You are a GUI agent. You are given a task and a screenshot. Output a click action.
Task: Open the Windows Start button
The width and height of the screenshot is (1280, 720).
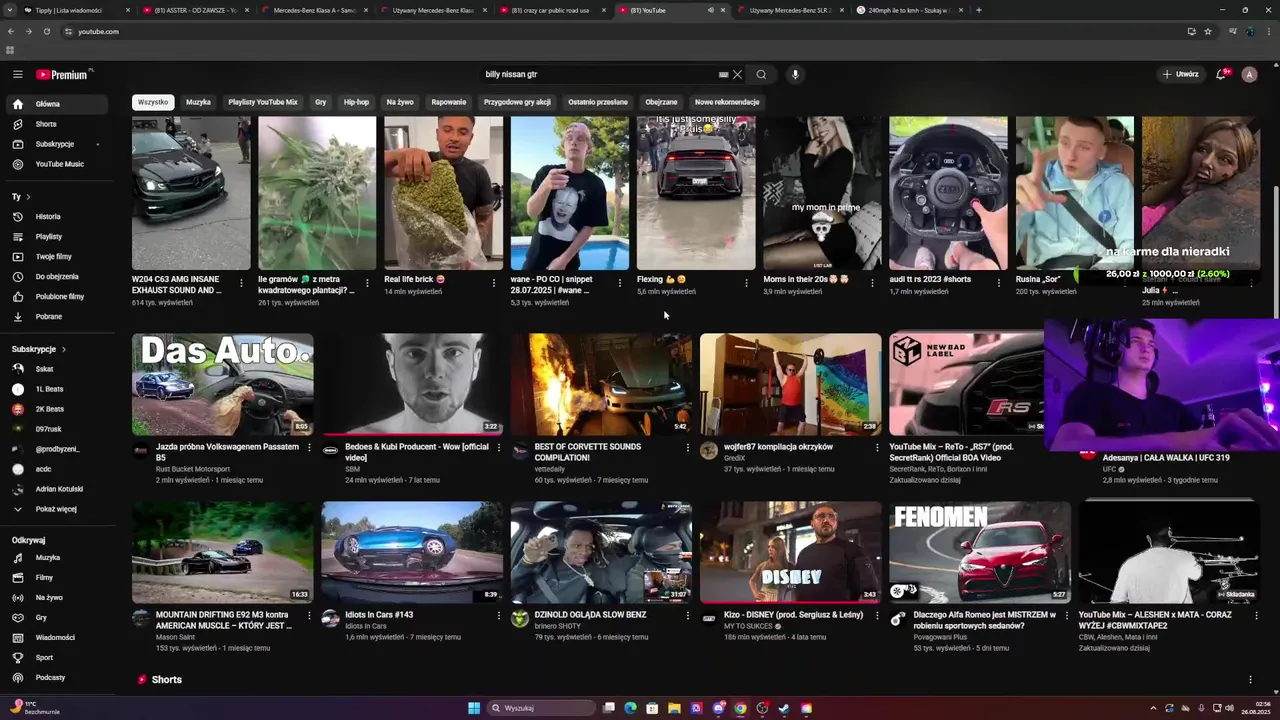point(474,708)
